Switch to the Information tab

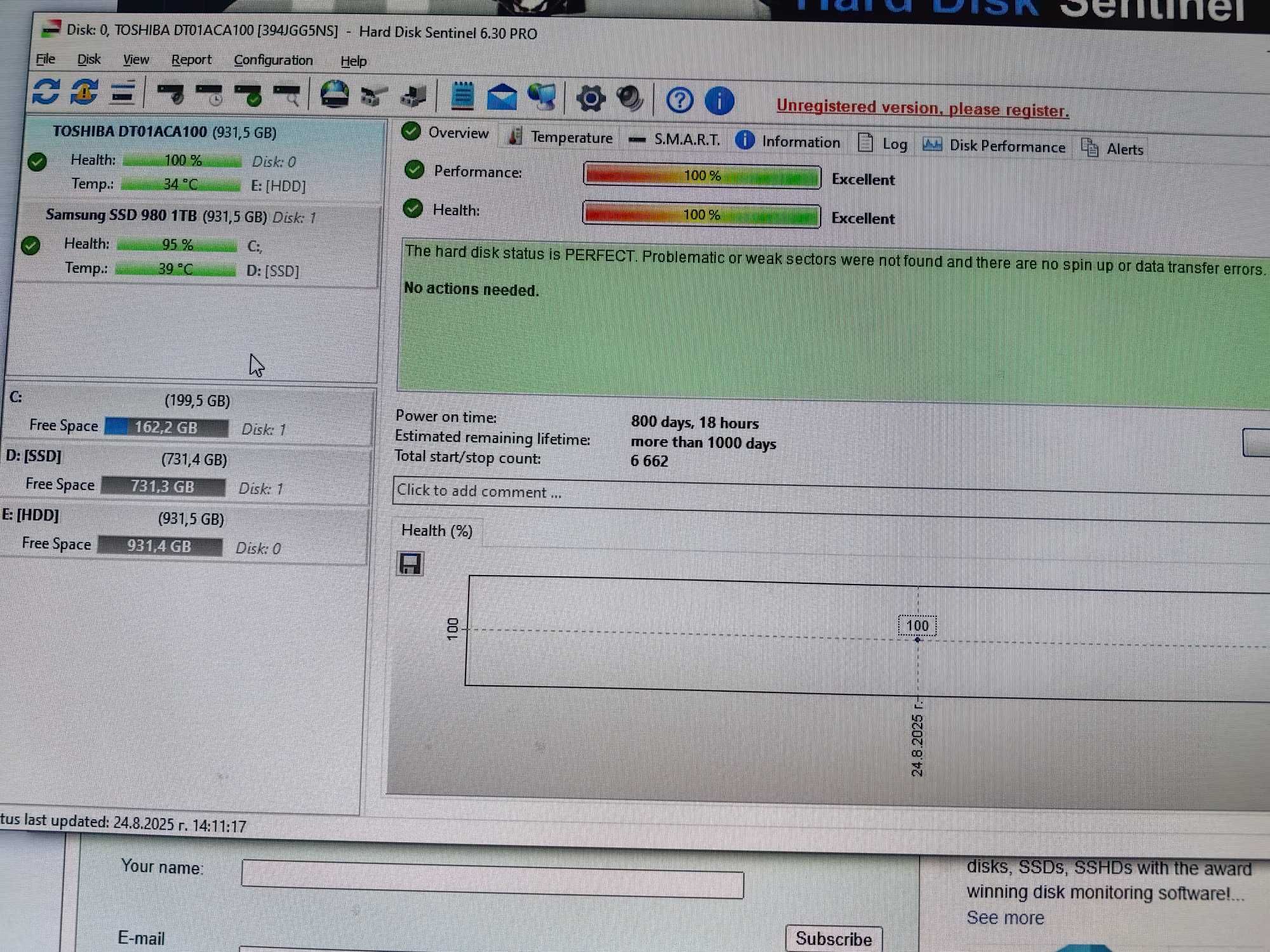click(x=788, y=142)
